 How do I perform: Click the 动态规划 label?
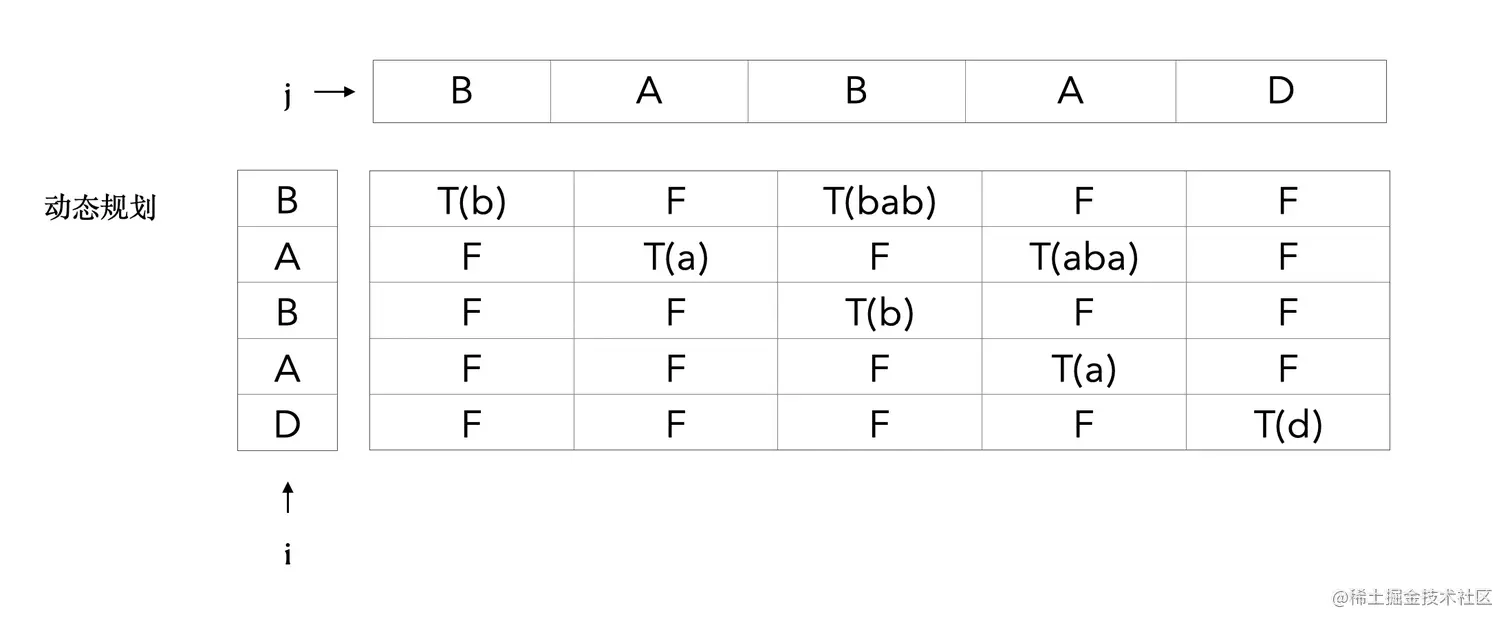point(100,208)
